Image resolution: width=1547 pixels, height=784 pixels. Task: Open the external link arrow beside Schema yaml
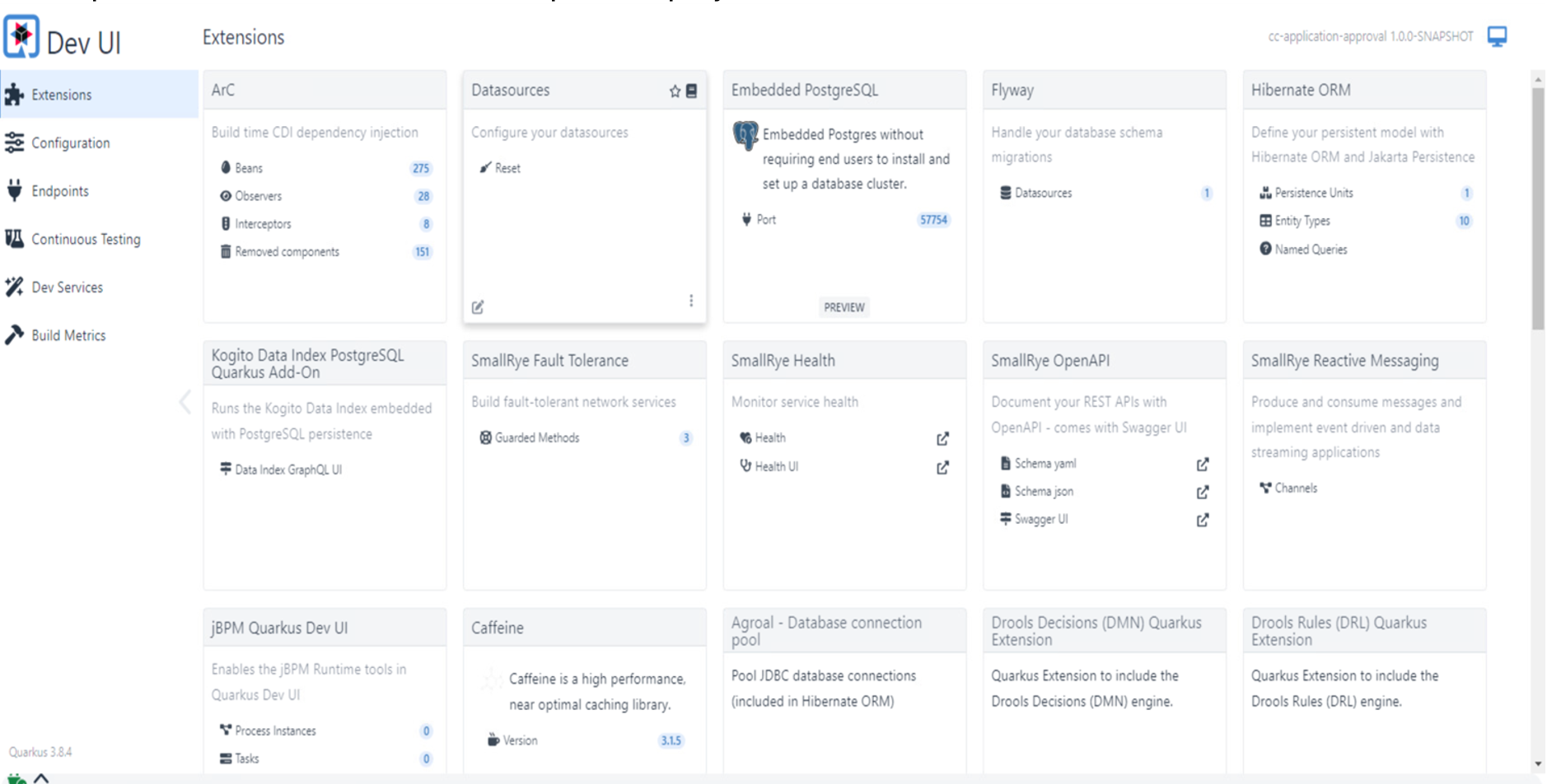(1203, 464)
